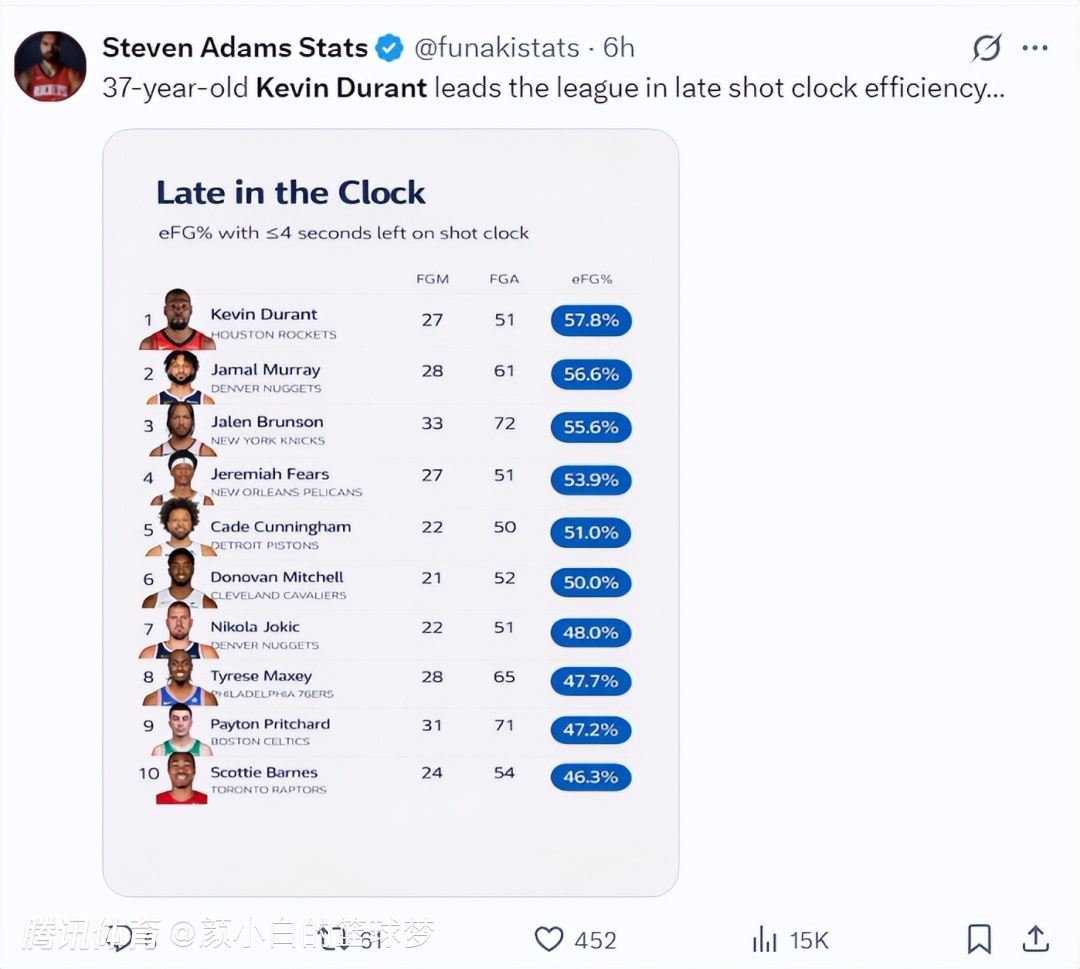Viewport: 1080px width, 969px height.
Task: Share the tweet with upload arrow icon
Action: click(1036, 939)
